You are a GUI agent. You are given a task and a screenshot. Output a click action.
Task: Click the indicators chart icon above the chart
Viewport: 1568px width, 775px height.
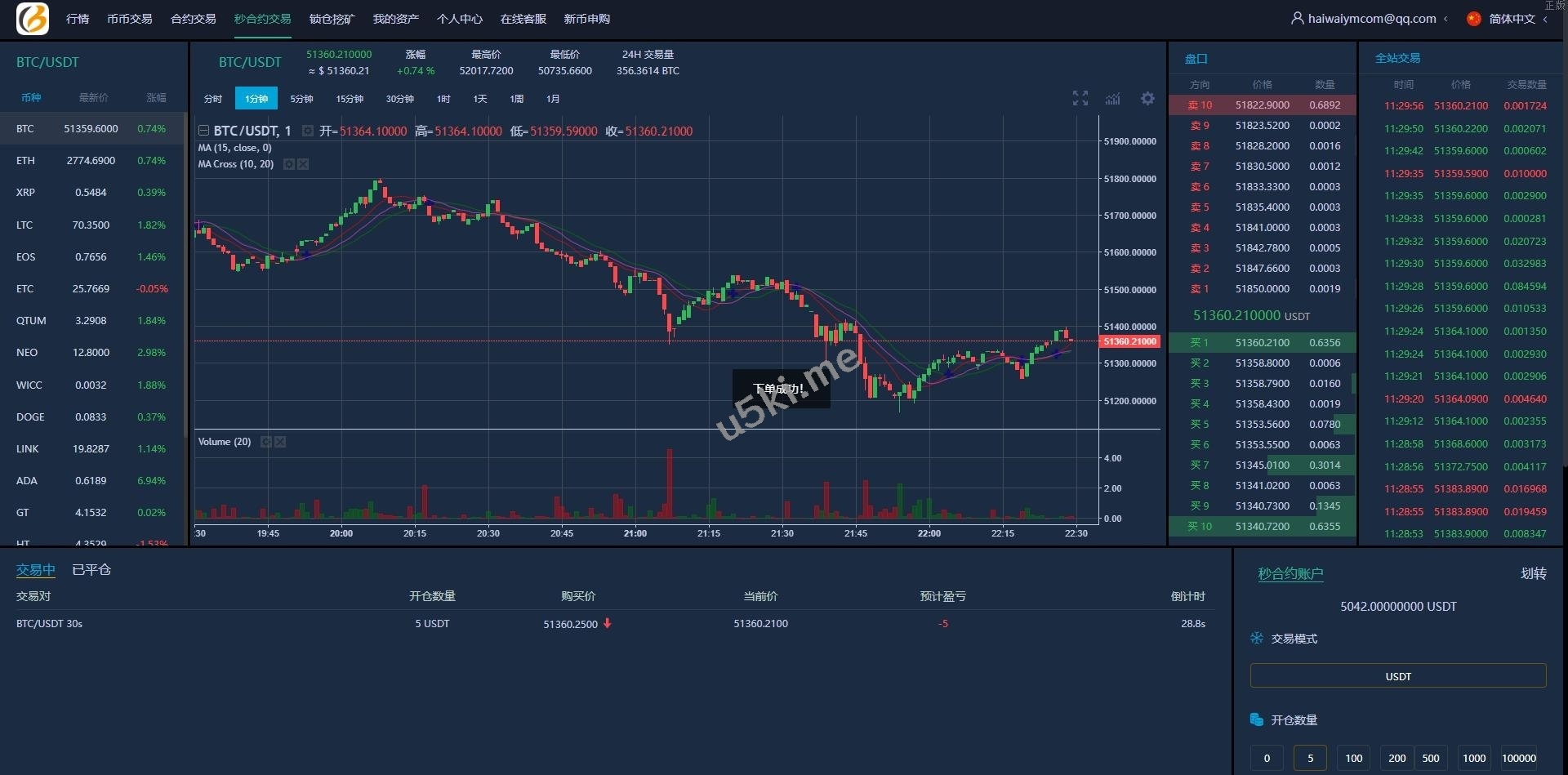[x=1112, y=98]
